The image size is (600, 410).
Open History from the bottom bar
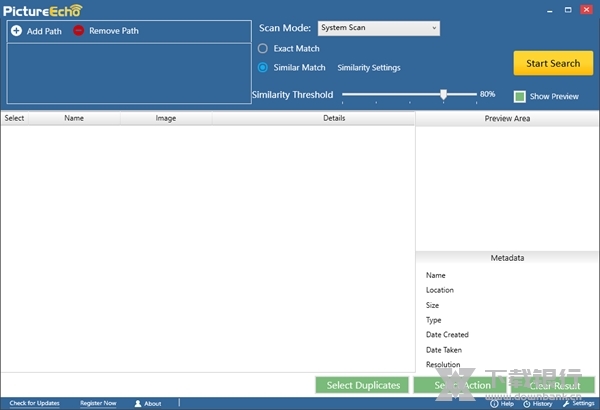coord(526,403)
